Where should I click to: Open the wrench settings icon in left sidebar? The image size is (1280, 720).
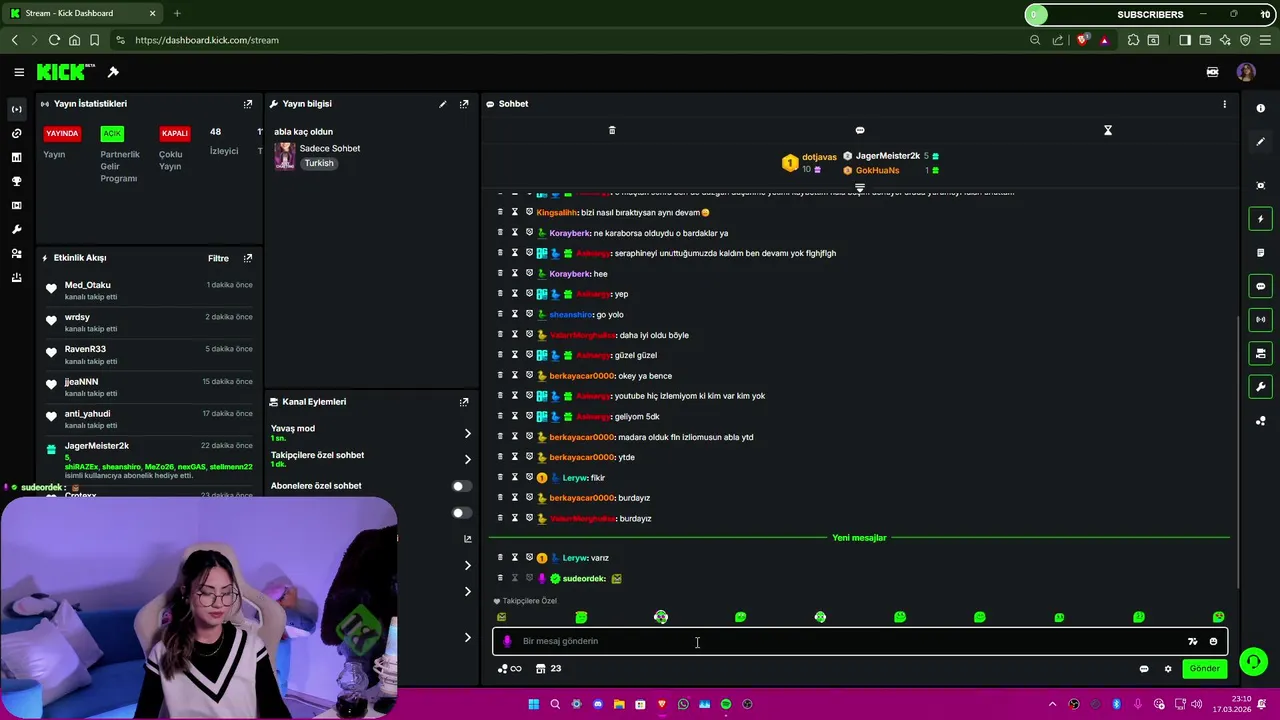point(16,229)
